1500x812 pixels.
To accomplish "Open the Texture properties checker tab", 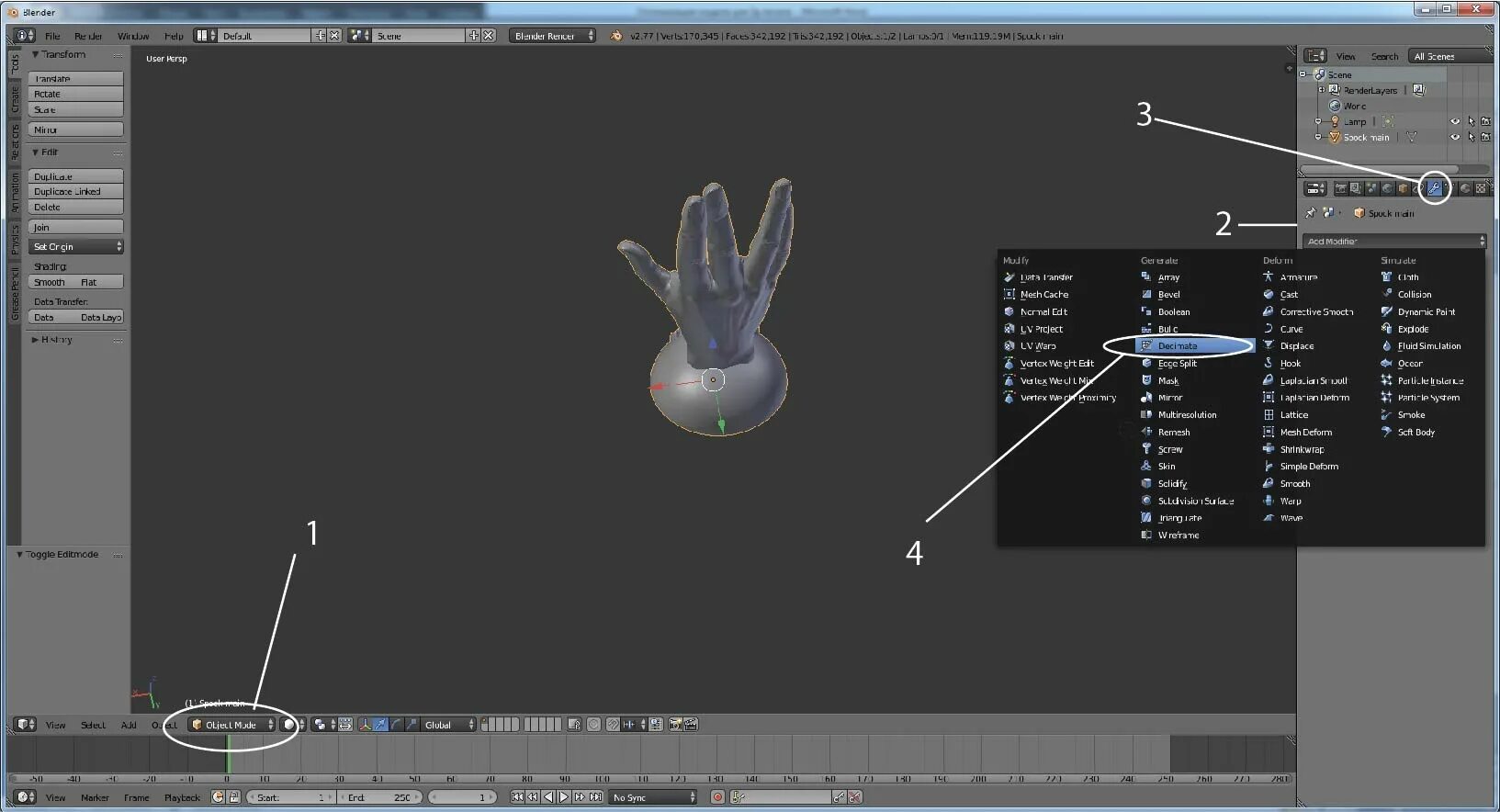I will pyautogui.click(x=1481, y=188).
